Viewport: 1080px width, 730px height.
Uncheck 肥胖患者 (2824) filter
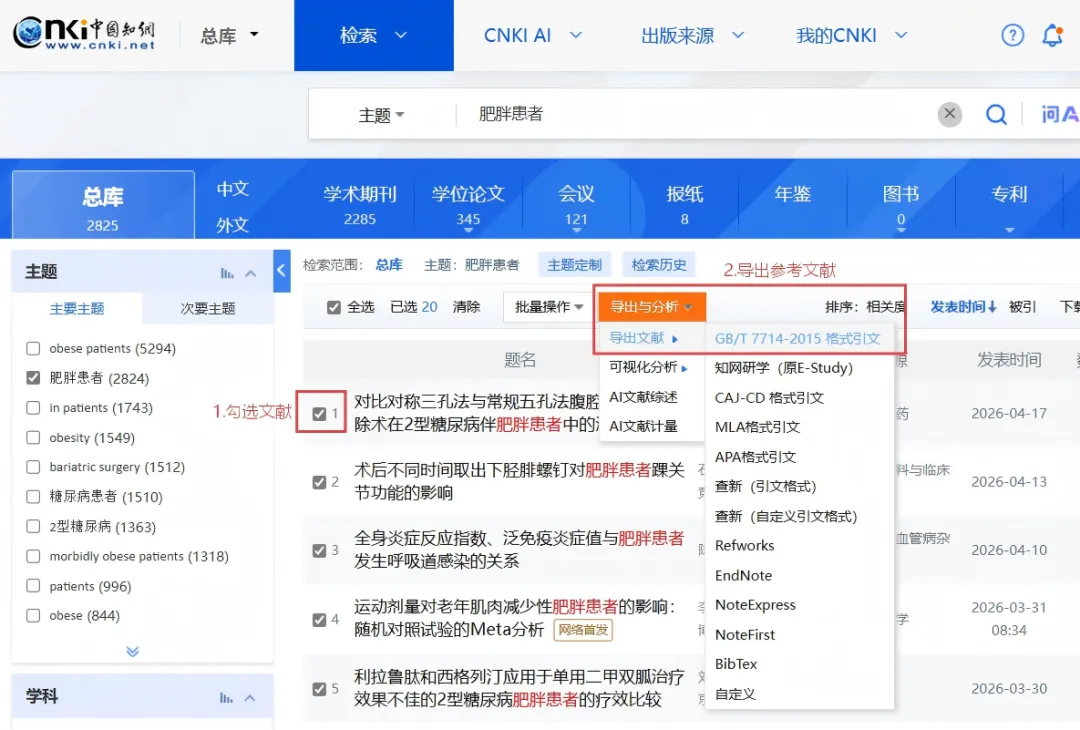(33, 378)
